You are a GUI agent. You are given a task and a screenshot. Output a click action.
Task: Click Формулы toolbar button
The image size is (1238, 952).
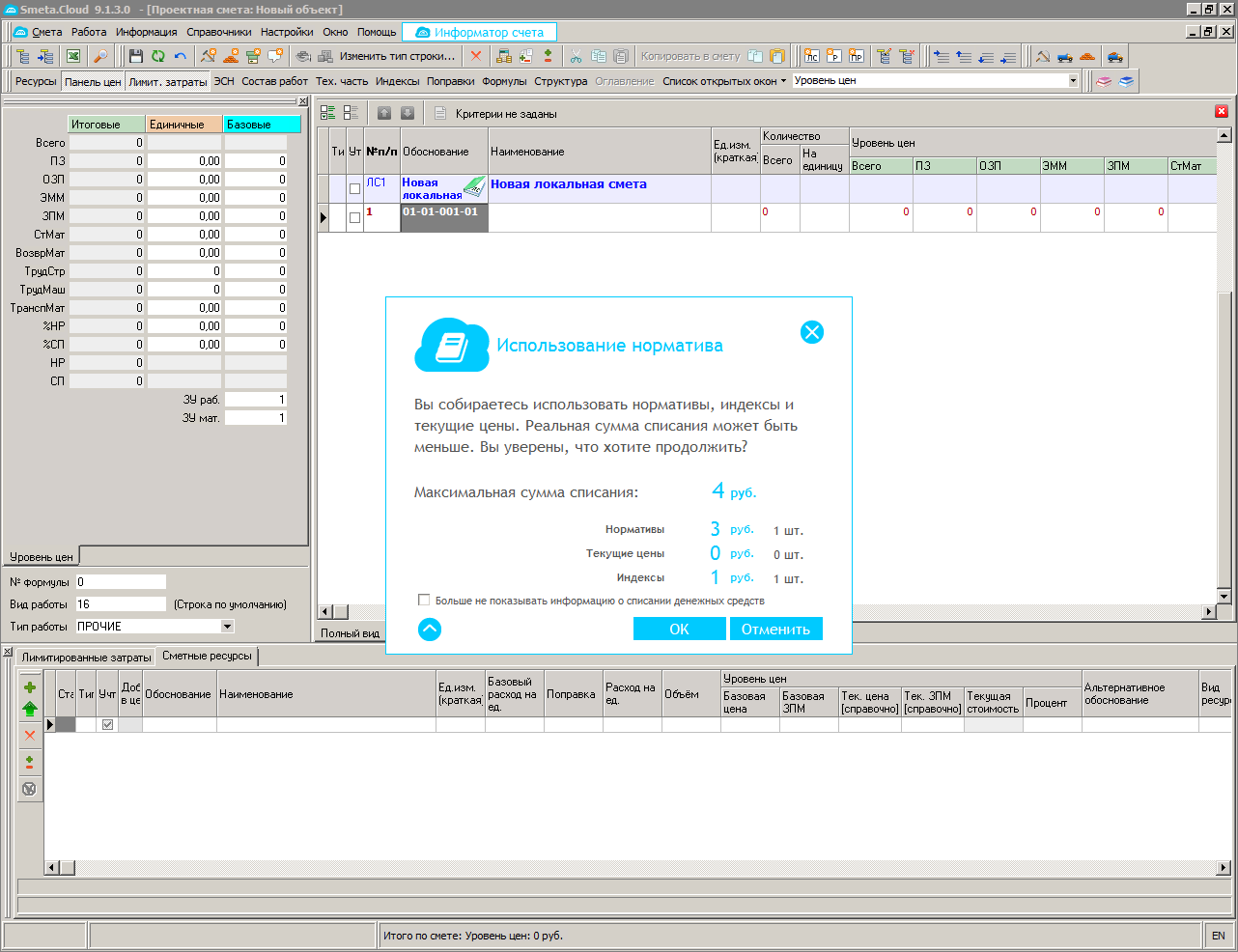pyautogui.click(x=504, y=81)
